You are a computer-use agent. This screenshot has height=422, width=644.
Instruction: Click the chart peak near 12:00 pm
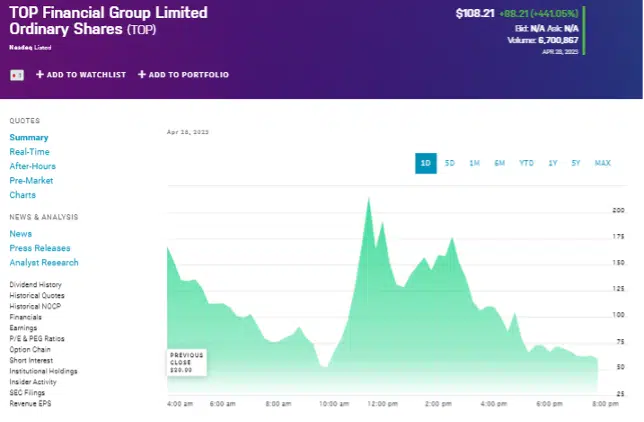(x=369, y=199)
